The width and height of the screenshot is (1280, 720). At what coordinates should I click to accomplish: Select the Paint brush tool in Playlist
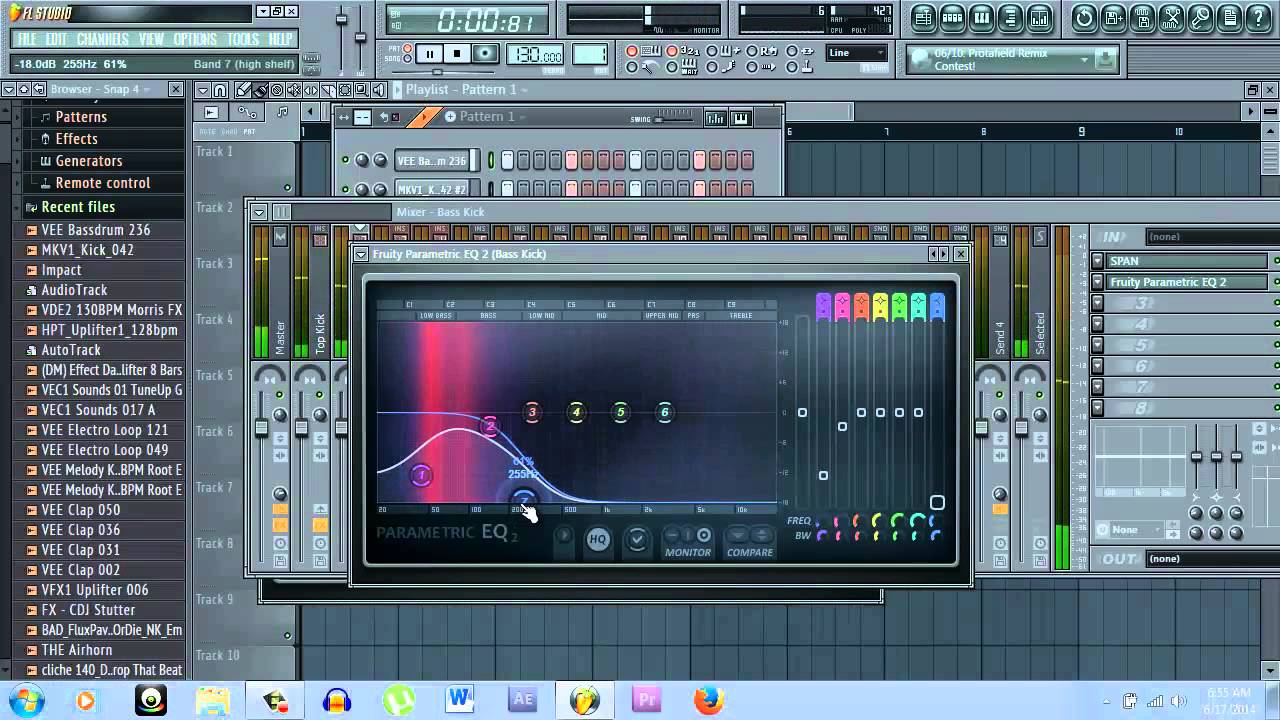(x=260, y=90)
